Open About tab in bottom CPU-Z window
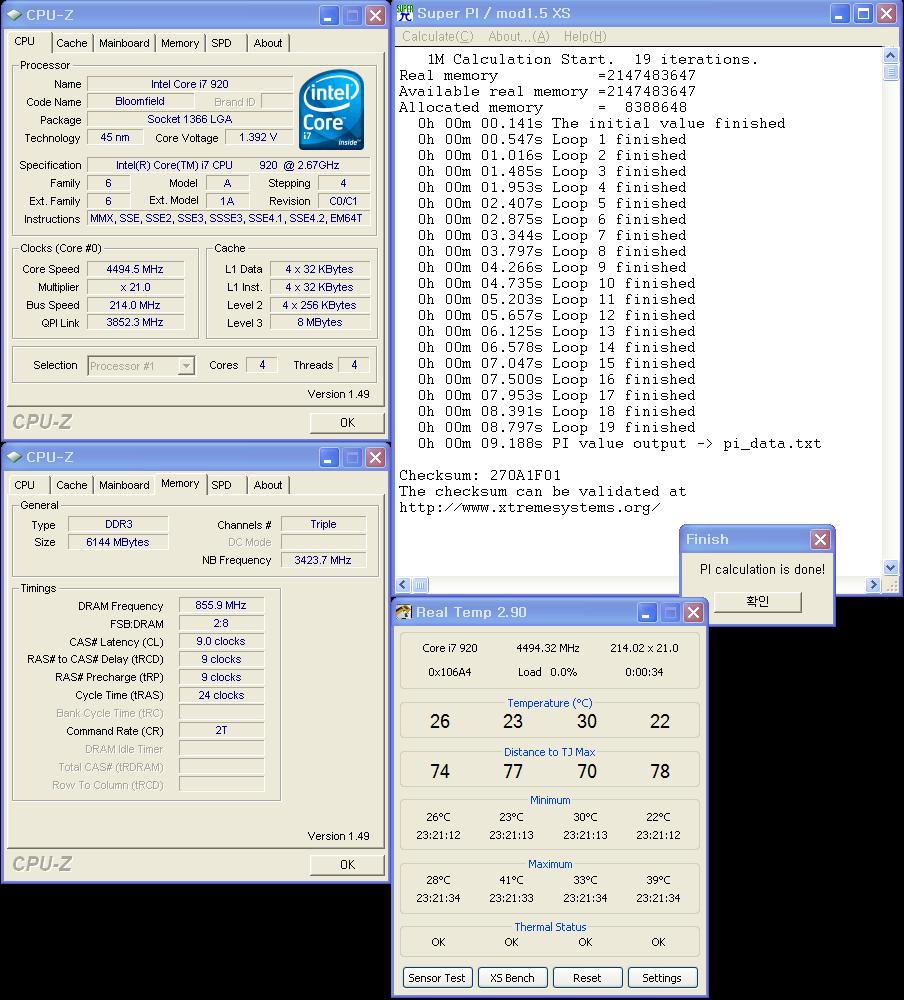904x1000 pixels. pyautogui.click(x=268, y=485)
